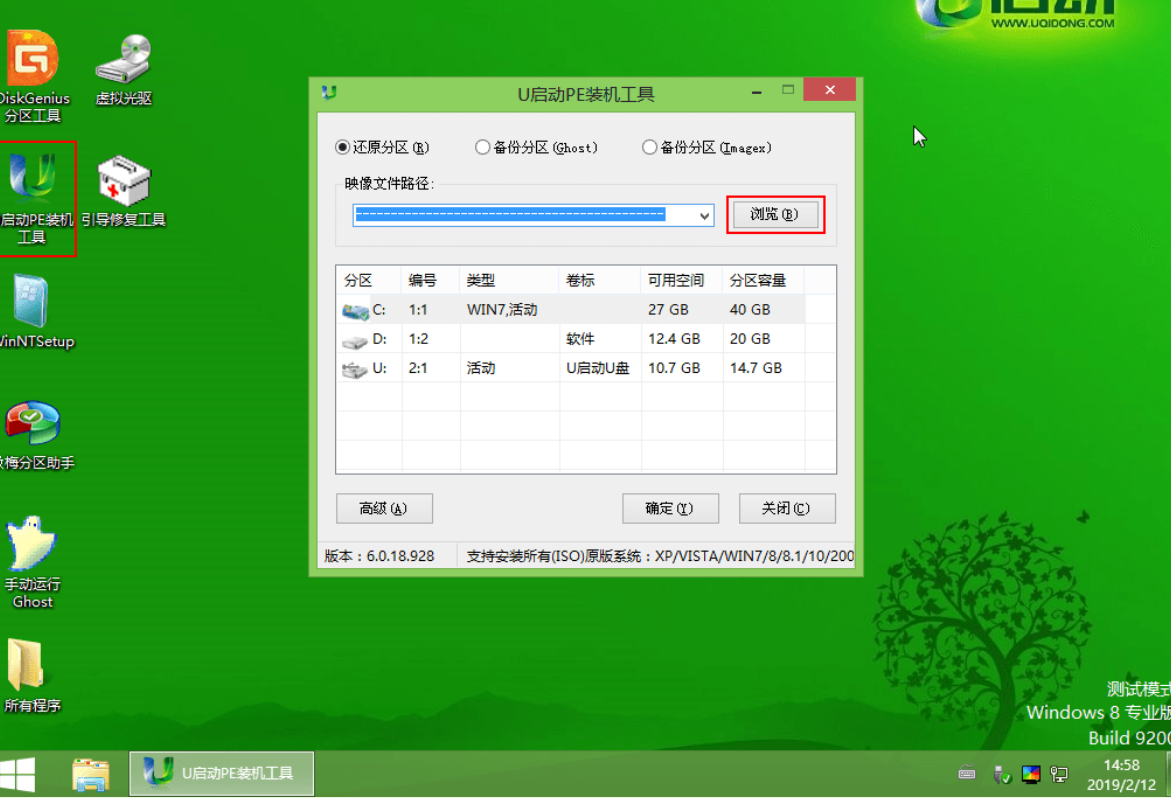Click the U: USB drive icon in list
Image resolution: width=1171 pixels, height=798 pixels.
click(354, 370)
